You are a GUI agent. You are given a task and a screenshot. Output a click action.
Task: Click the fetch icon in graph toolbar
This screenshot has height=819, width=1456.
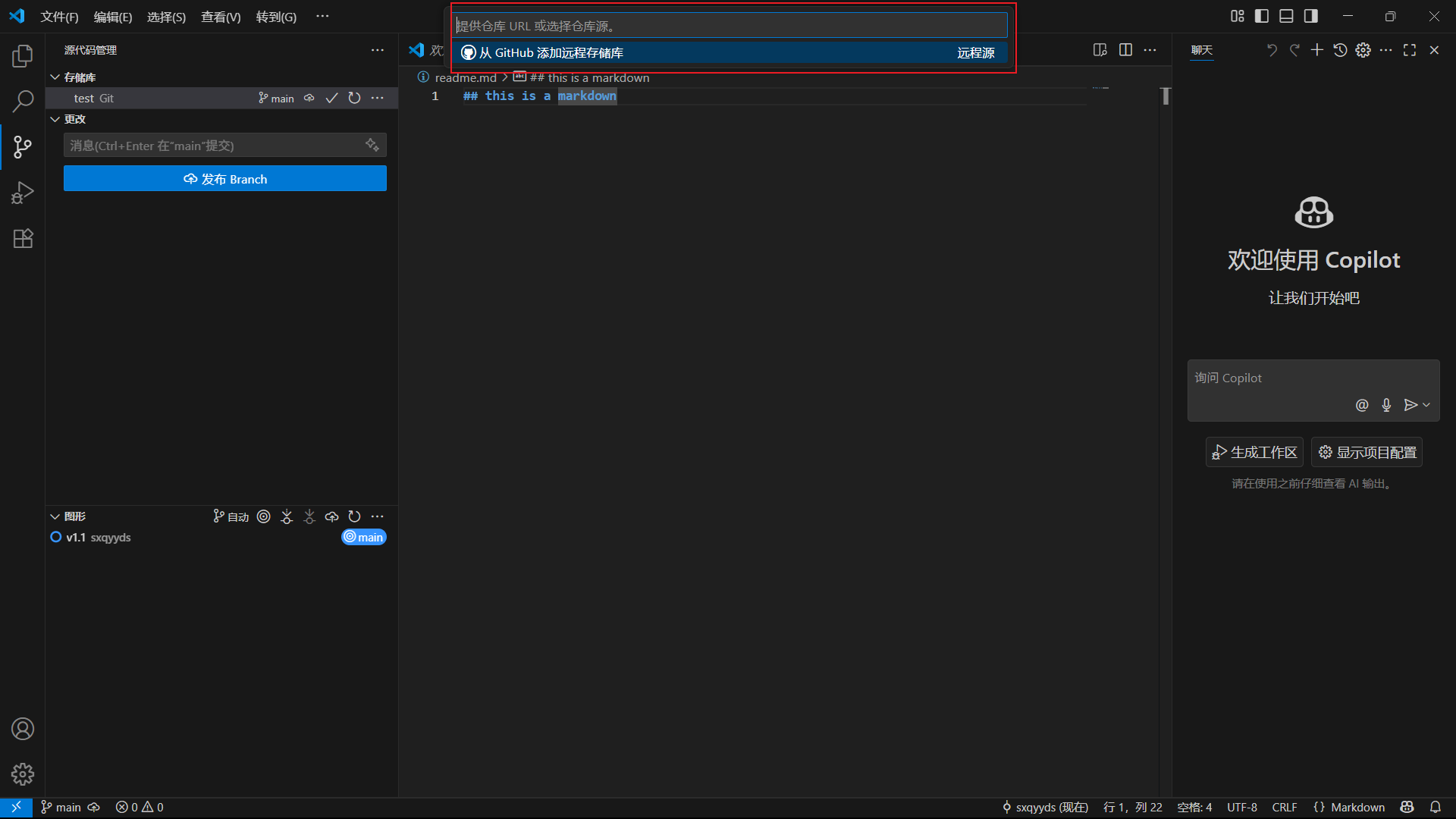point(287,516)
